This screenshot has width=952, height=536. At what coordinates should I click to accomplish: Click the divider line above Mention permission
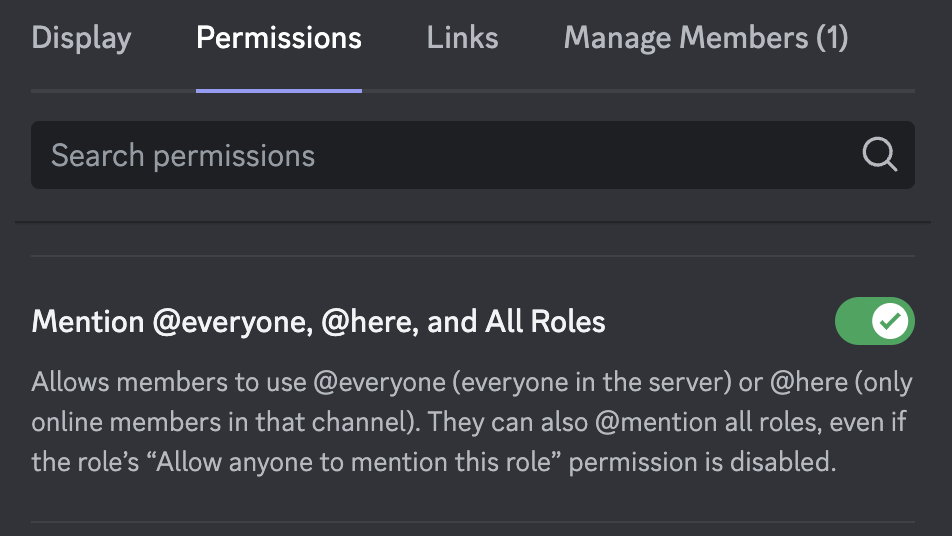(x=473, y=256)
